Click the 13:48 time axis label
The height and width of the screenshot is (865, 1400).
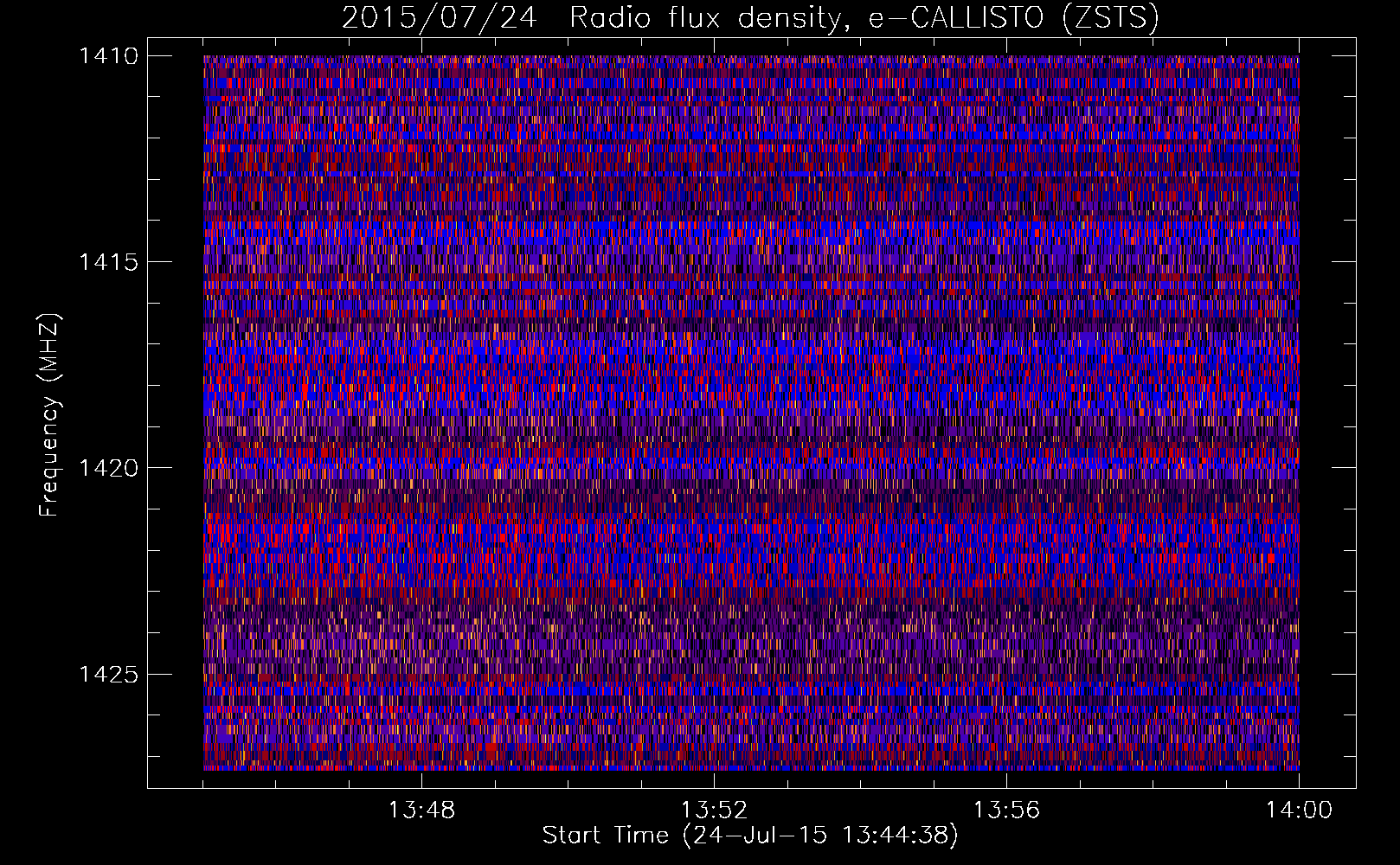coord(421,811)
